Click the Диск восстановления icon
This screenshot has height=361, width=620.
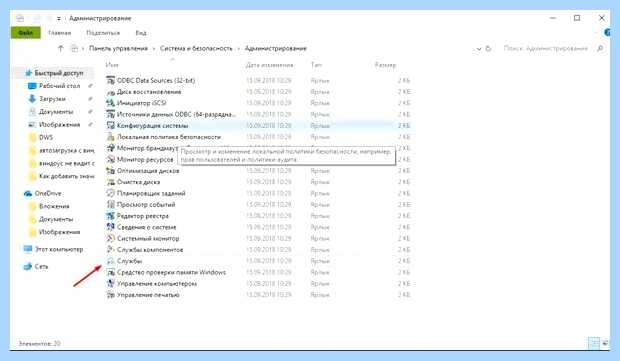pyautogui.click(x=111, y=92)
